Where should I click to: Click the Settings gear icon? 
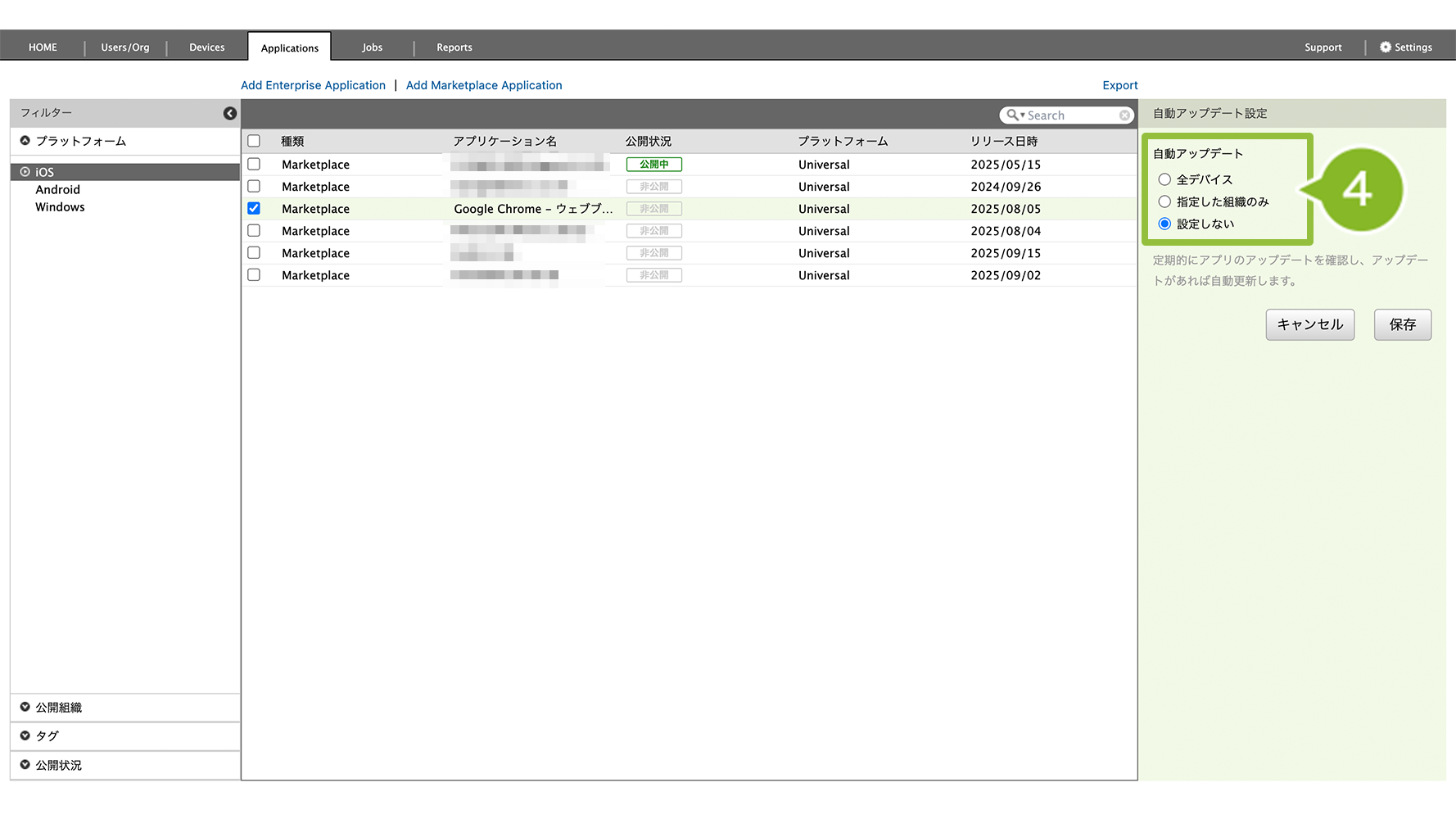1386,48
